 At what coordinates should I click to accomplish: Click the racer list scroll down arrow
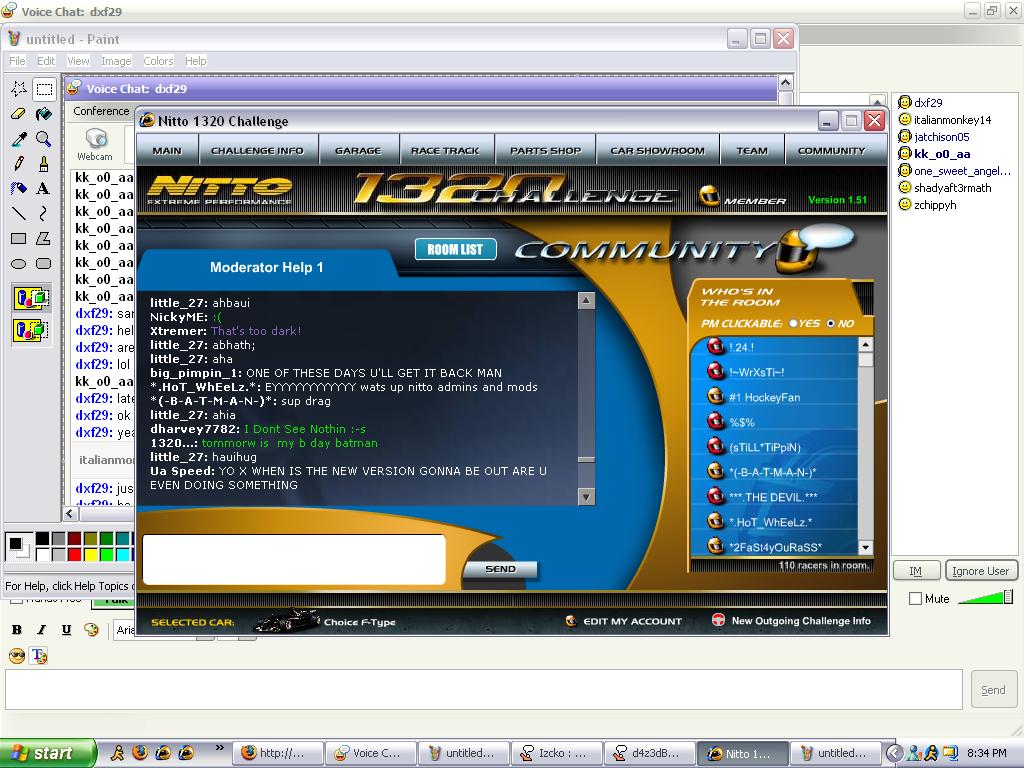pos(865,547)
